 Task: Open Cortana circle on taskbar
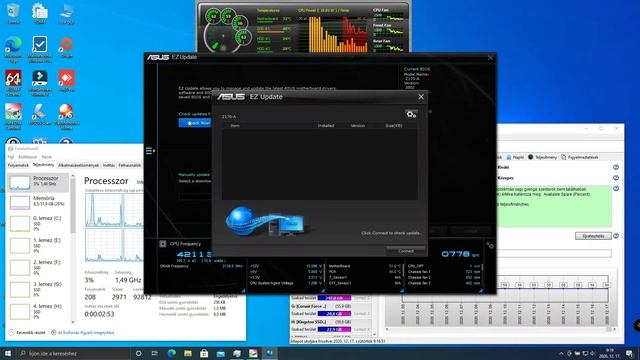click(138, 353)
